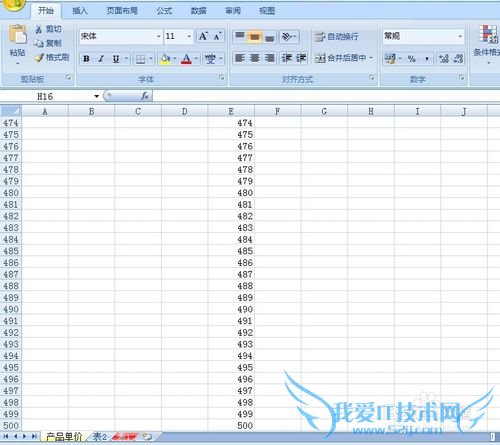Open the 表2 sheet tab
This screenshot has width=500, height=445.
click(x=99, y=436)
